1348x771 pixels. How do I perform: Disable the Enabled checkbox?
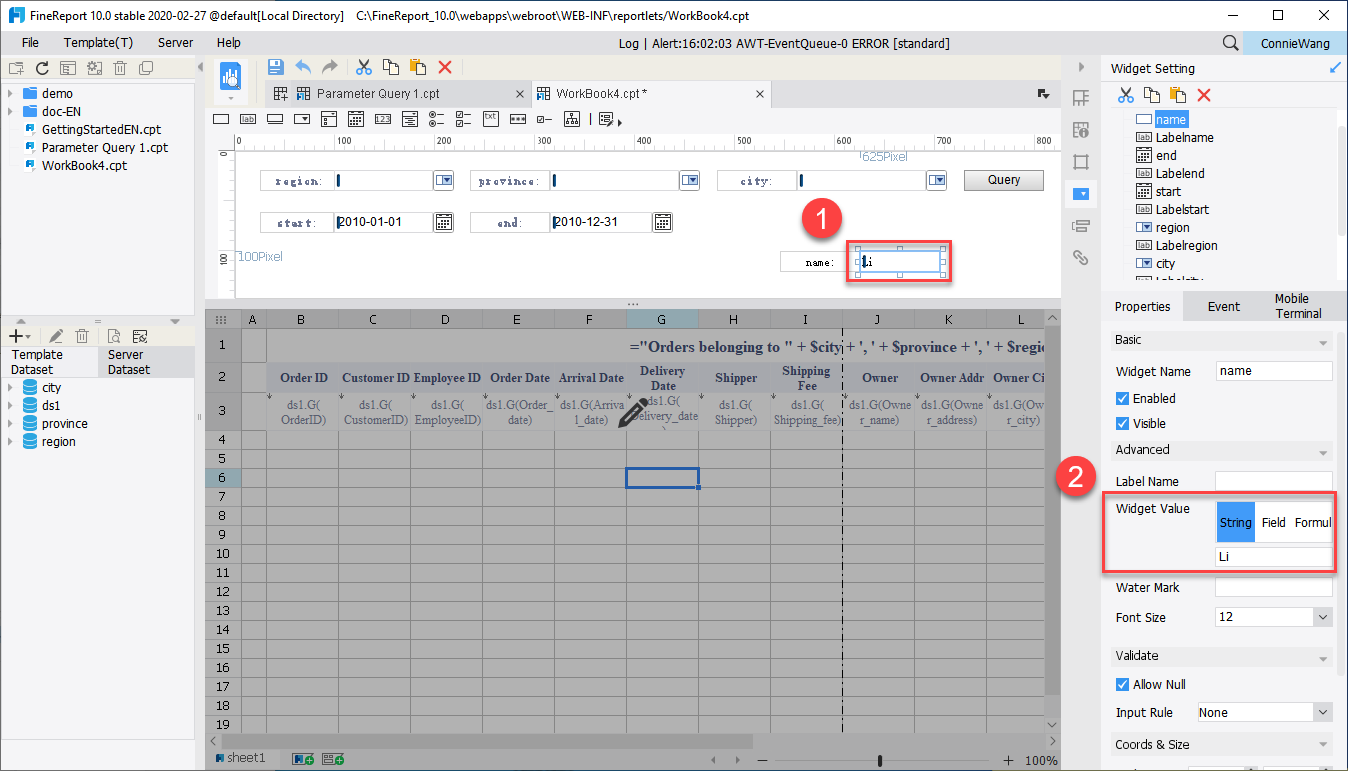click(x=1122, y=398)
